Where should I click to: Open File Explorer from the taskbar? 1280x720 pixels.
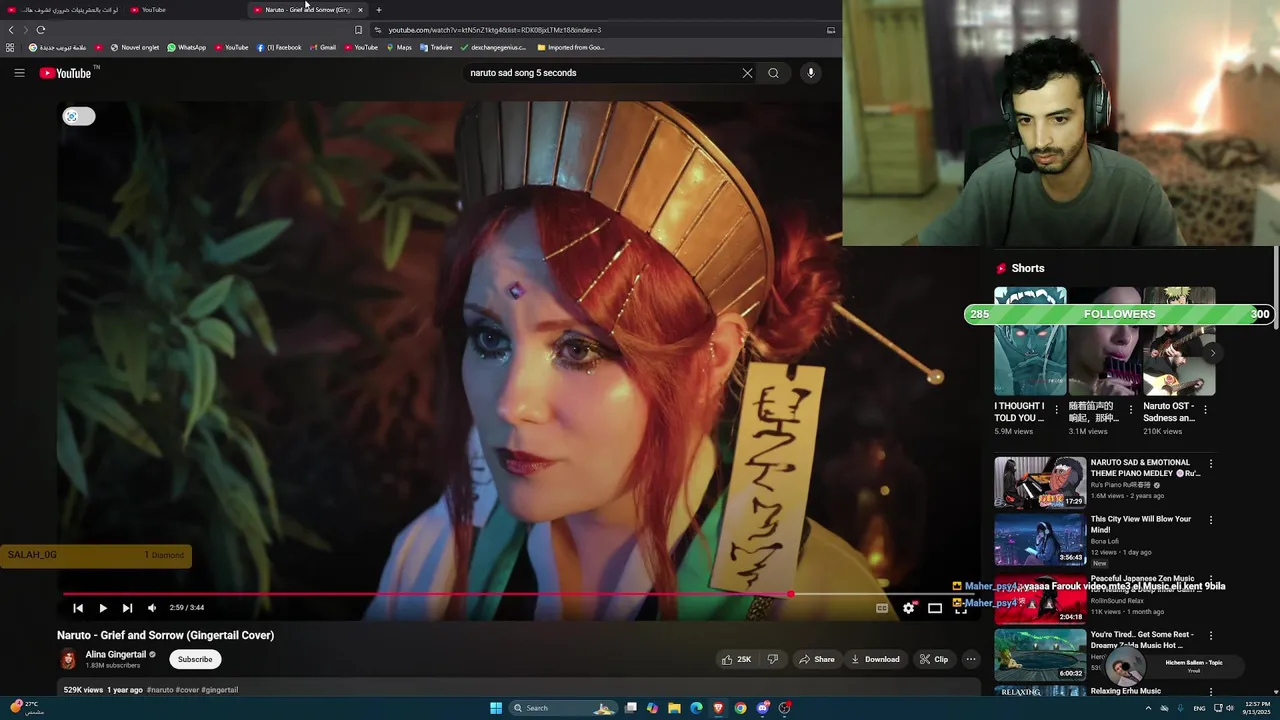pyautogui.click(x=674, y=708)
